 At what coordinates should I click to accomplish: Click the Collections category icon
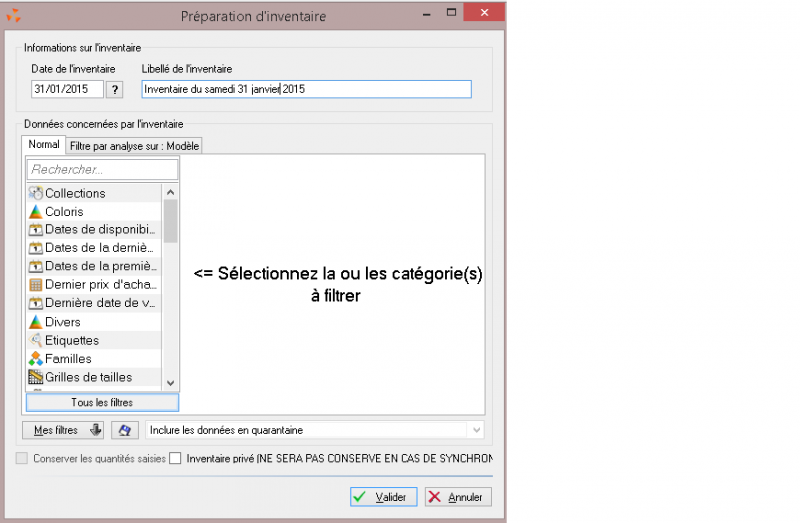pyautogui.click(x=35, y=193)
